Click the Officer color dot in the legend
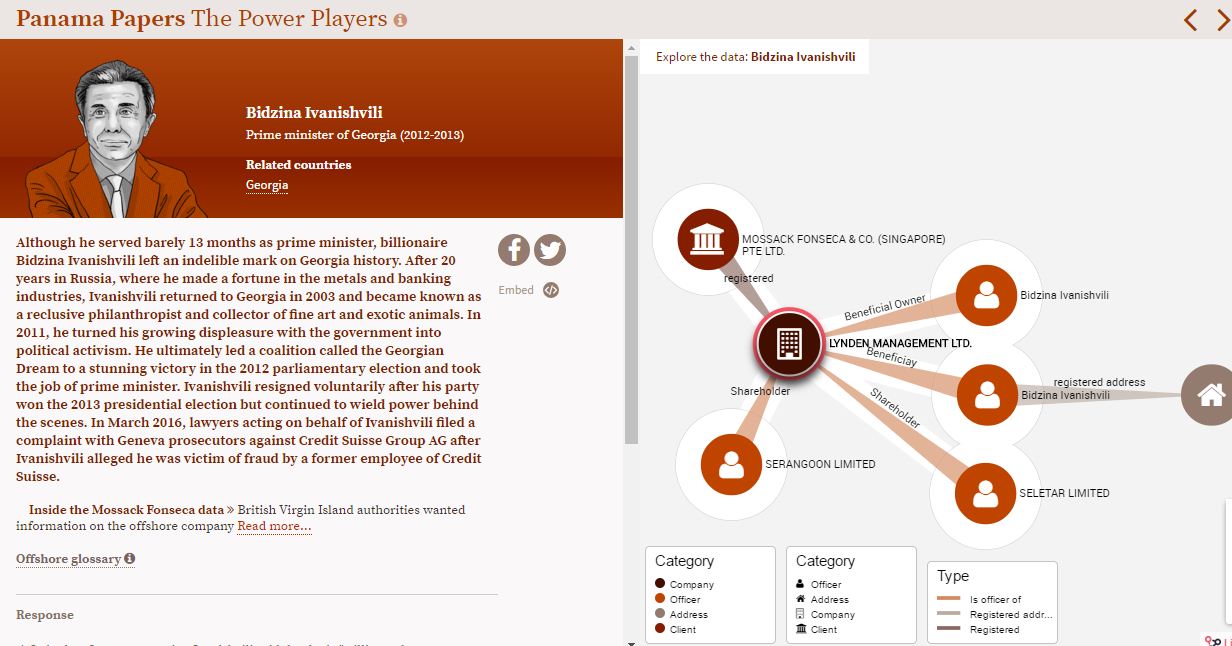Screen dimensions: 1232x646 [x=659, y=599]
